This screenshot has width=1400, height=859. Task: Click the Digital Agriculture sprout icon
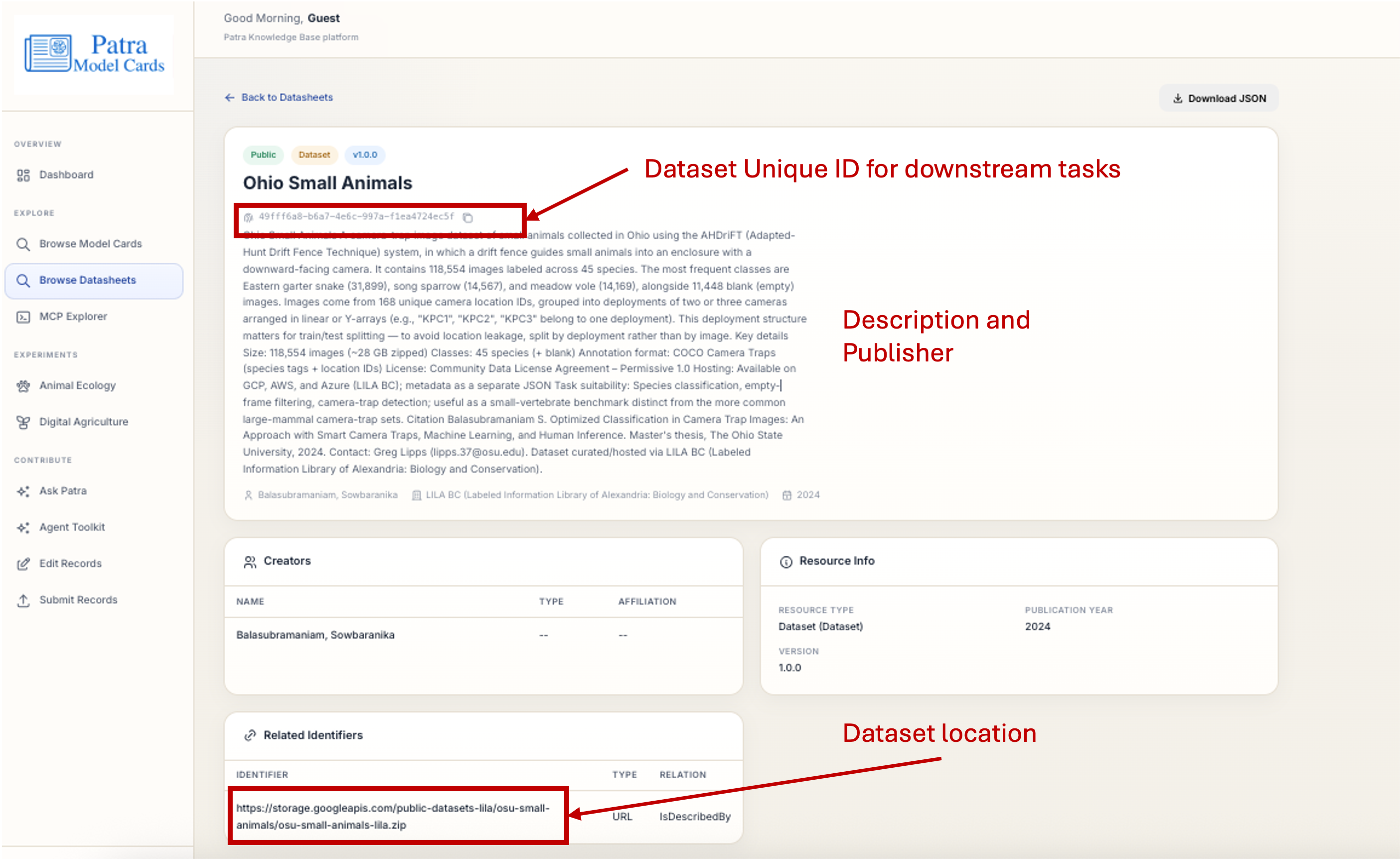point(23,422)
